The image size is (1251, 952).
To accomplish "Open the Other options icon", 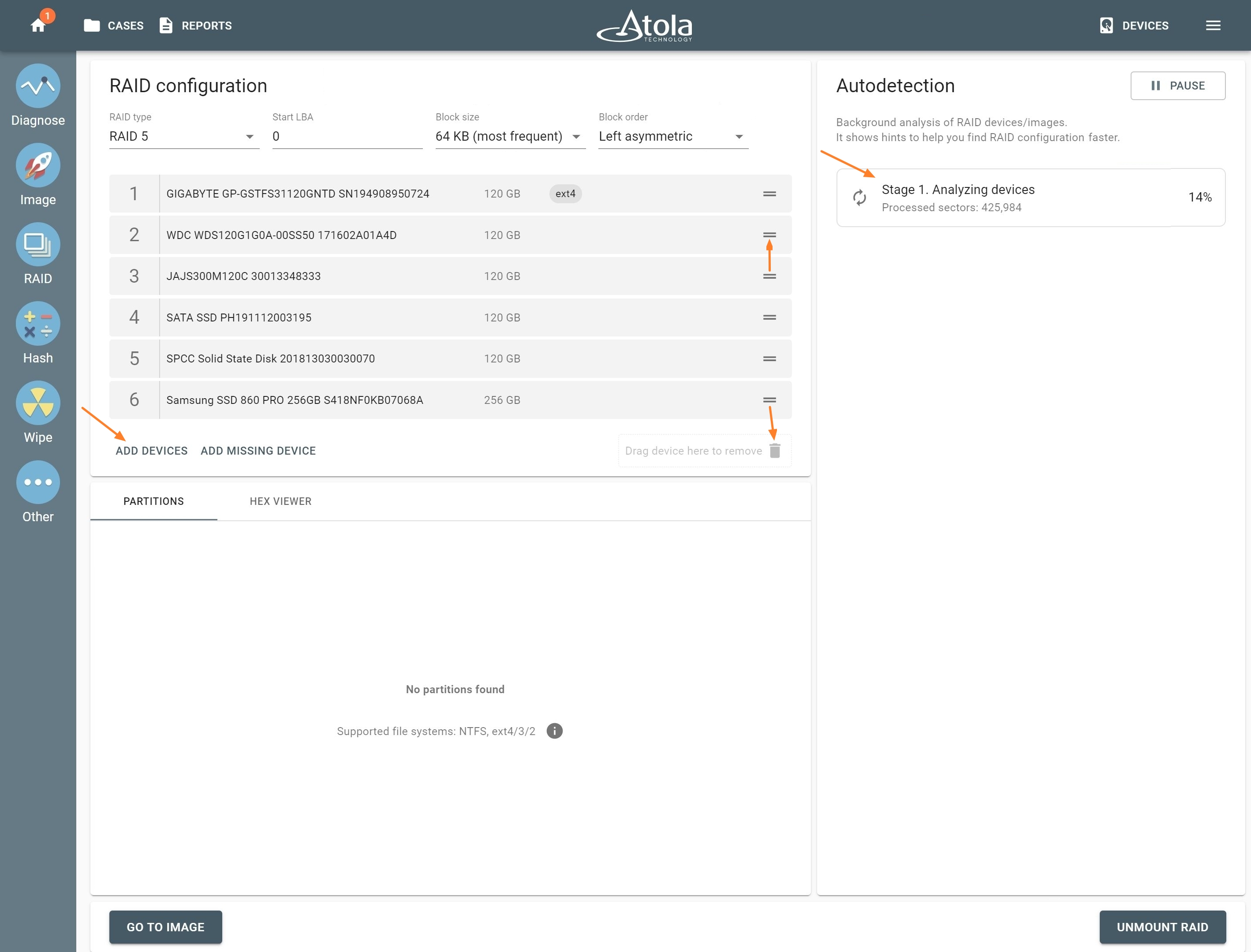I will [38, 482].
